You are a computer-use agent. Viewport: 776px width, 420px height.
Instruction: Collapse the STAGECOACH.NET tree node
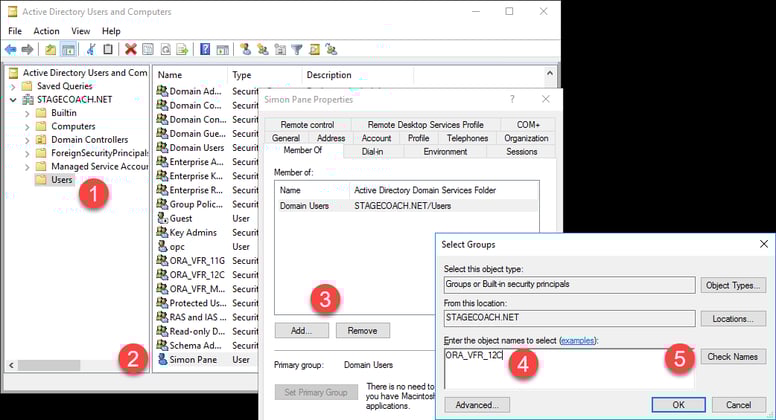13,100
